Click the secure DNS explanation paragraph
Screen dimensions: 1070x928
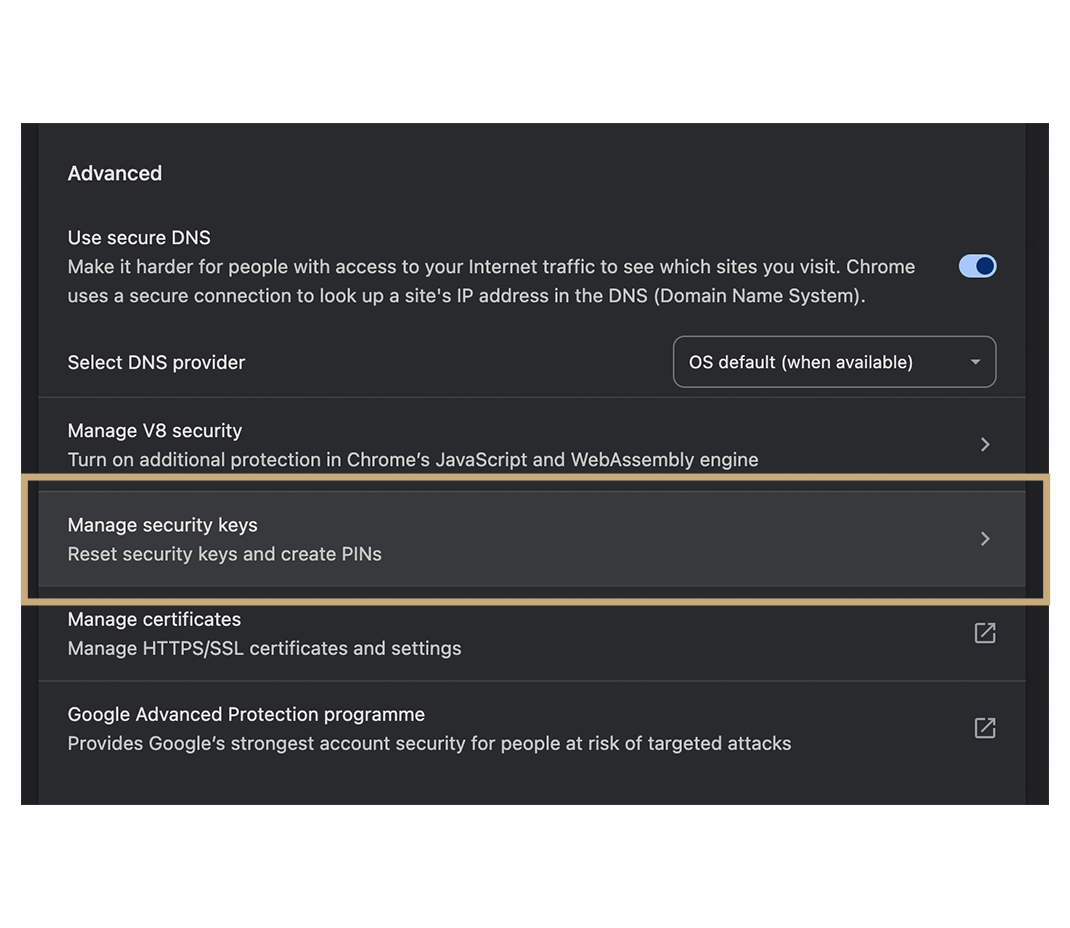pos(491,281)
